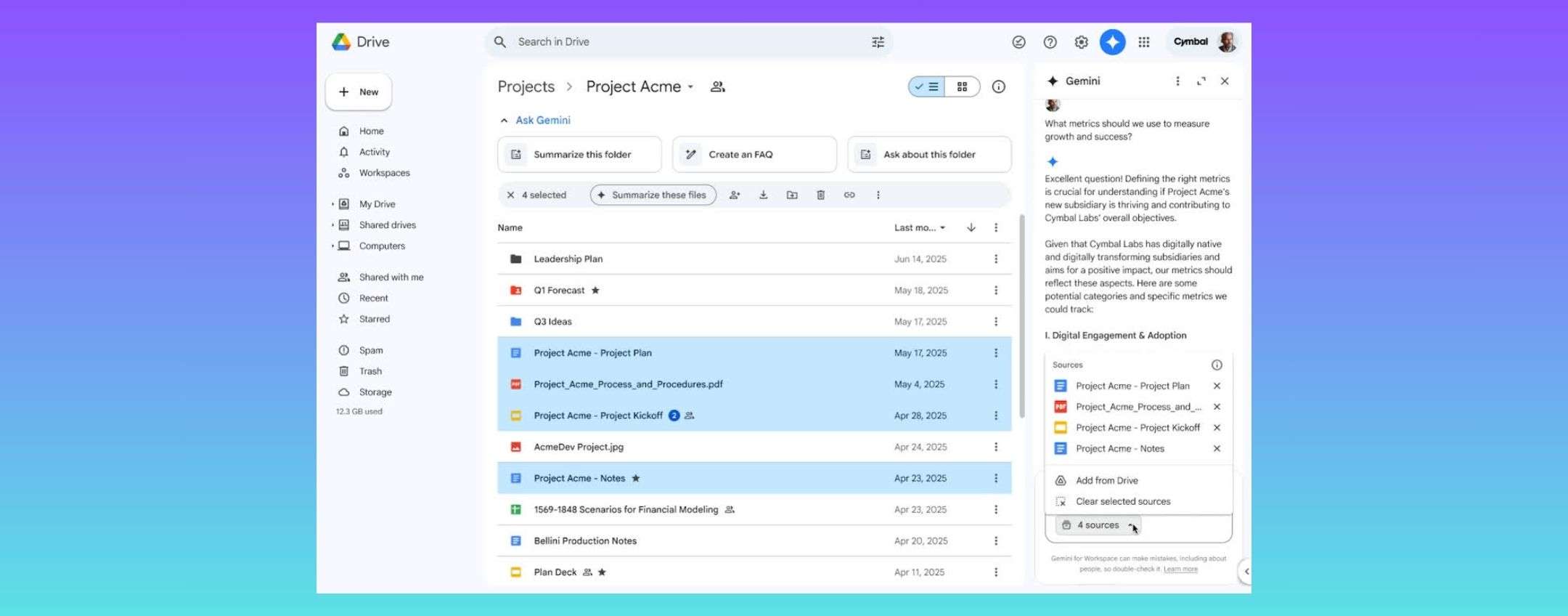
Task: Open the Gemini sparkle icon in header
Action: point(1112,42)
